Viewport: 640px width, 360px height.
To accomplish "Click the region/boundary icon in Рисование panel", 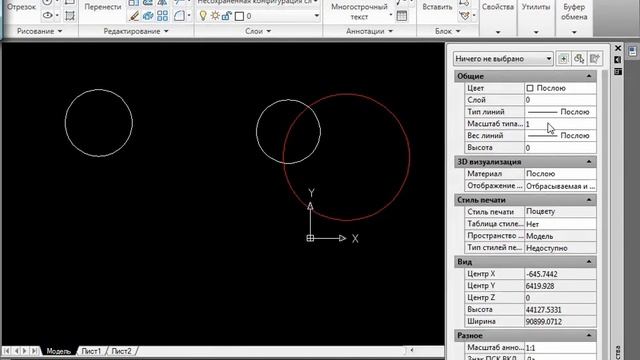I will coord(70,16).
